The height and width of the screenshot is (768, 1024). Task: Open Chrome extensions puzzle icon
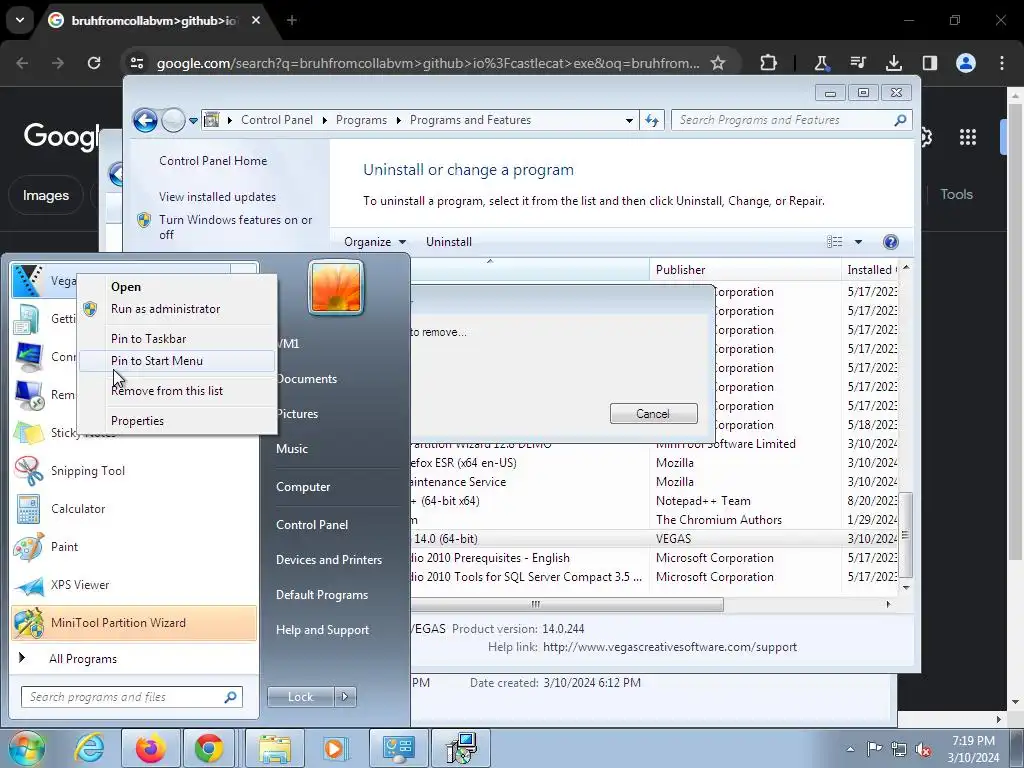tap(769, 63)
